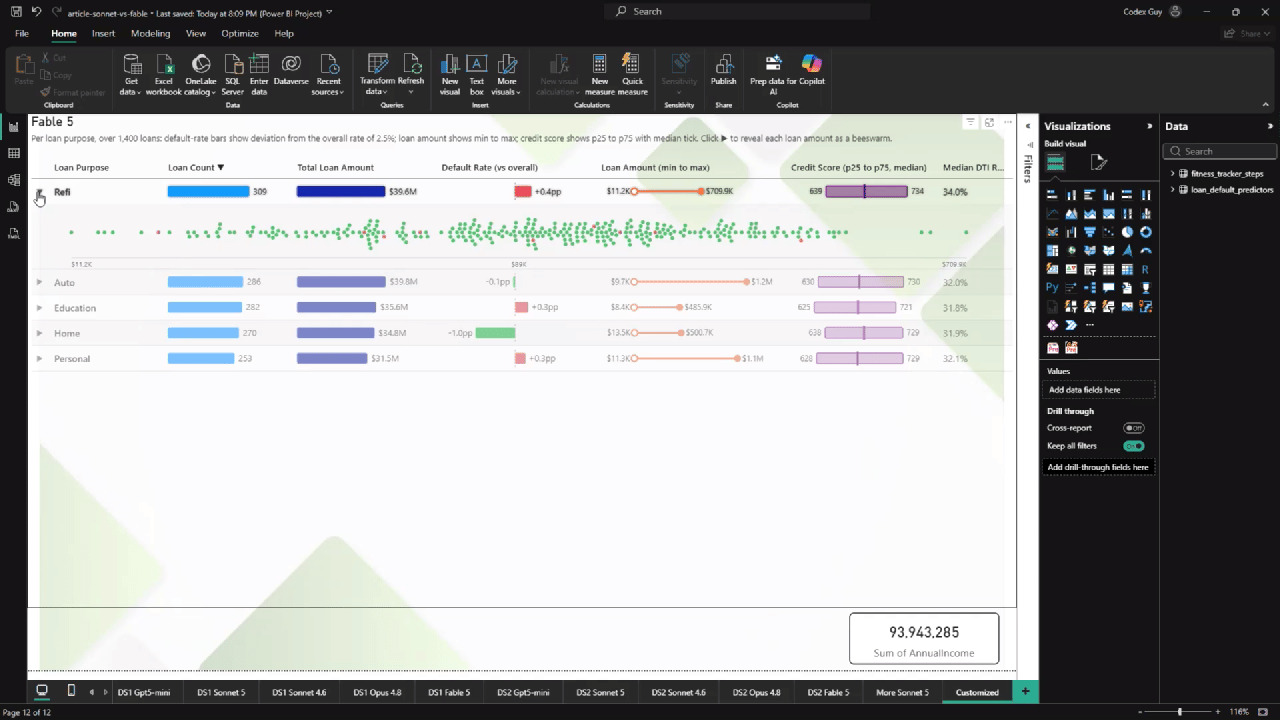This screenshot has height=720, width=1280.
Task: Collapse the Refi row
Action: (39, 192)
